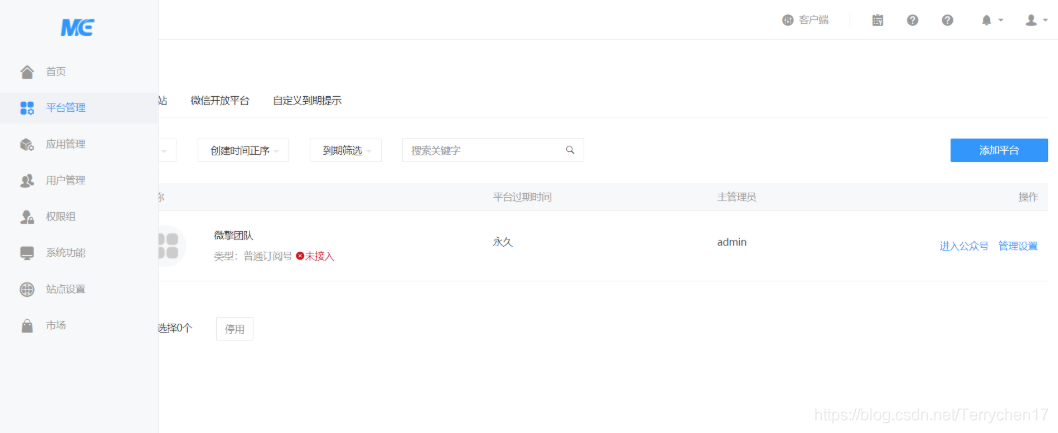Click the 管理设置 link
The width and height of the screenshot is (1058, 433).
pos(1018,246)
